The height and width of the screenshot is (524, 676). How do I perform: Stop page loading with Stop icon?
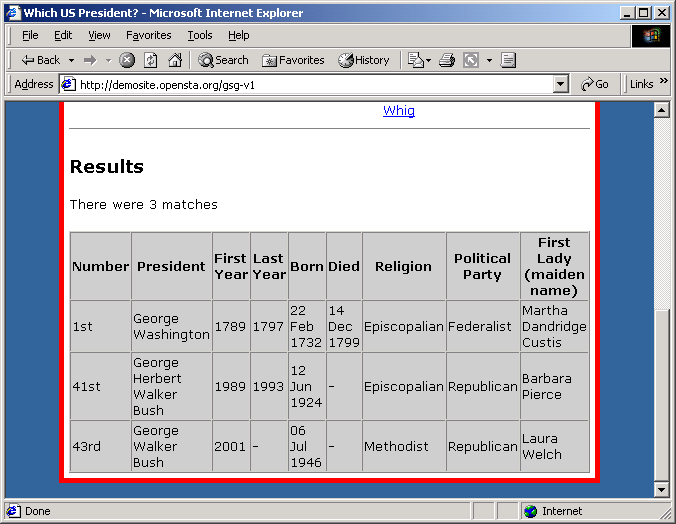[127, 60]
